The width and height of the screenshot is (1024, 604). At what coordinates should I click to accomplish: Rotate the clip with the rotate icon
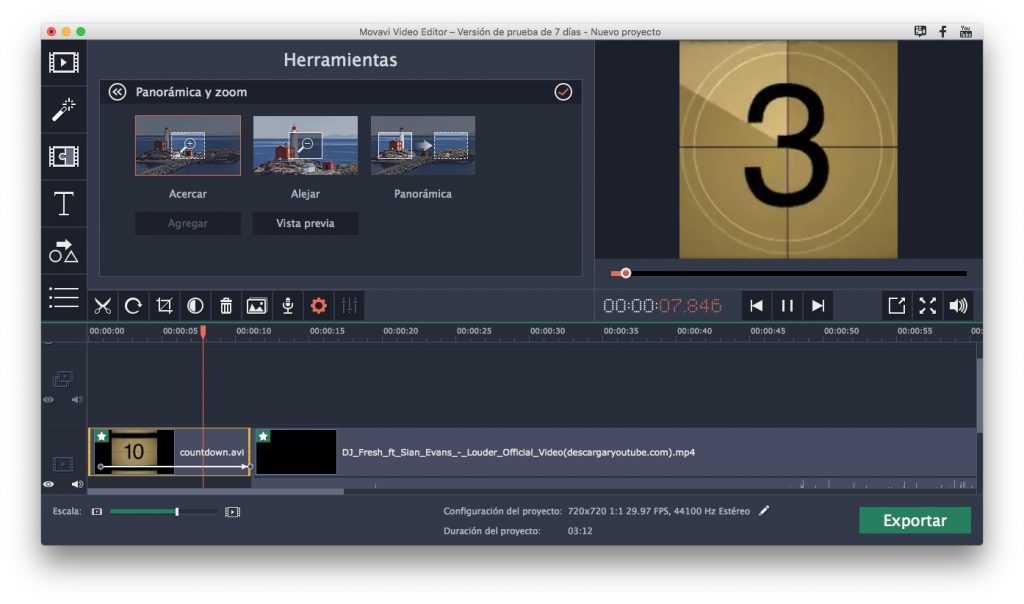133,306
